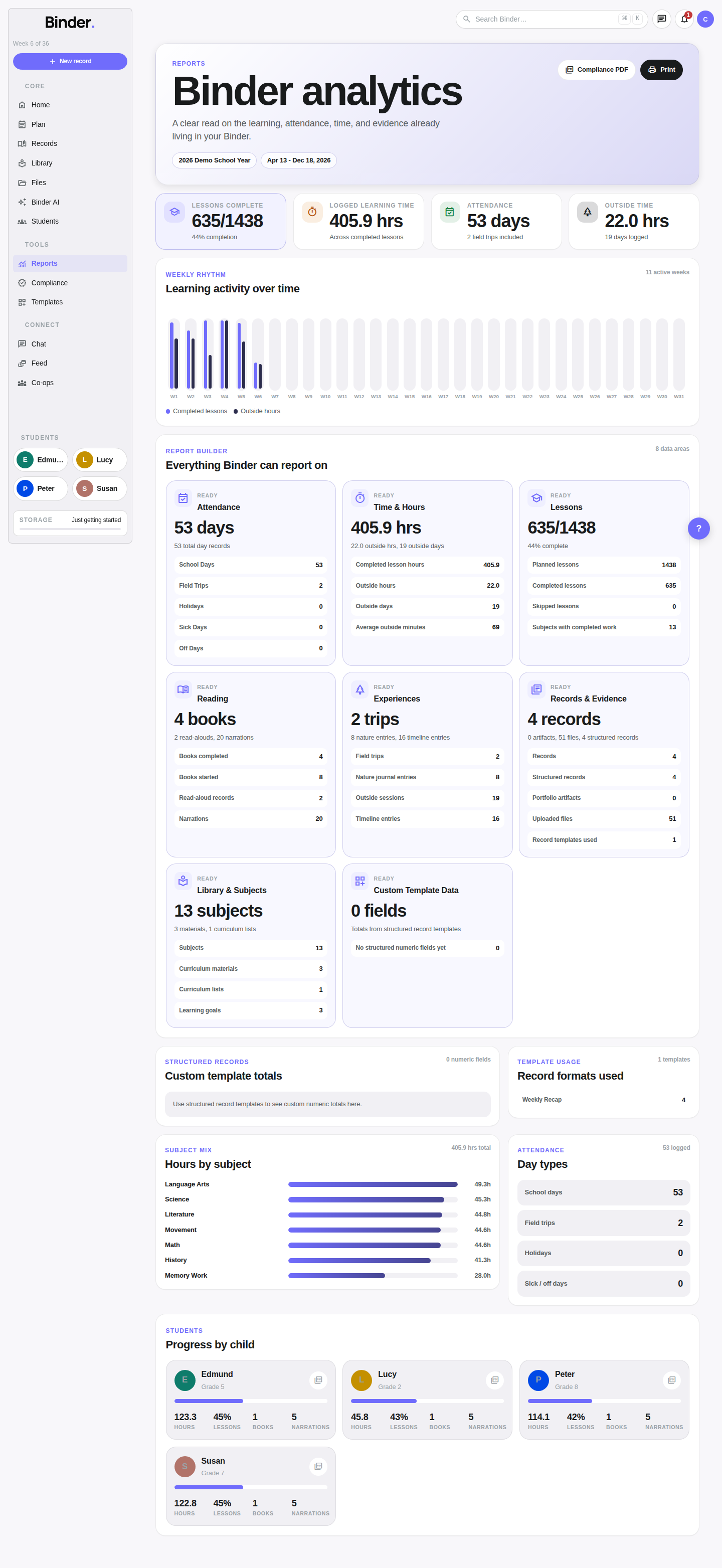
Task: Click the Logged Learning Time stopwatch icon
Action: tap(312, 212)
